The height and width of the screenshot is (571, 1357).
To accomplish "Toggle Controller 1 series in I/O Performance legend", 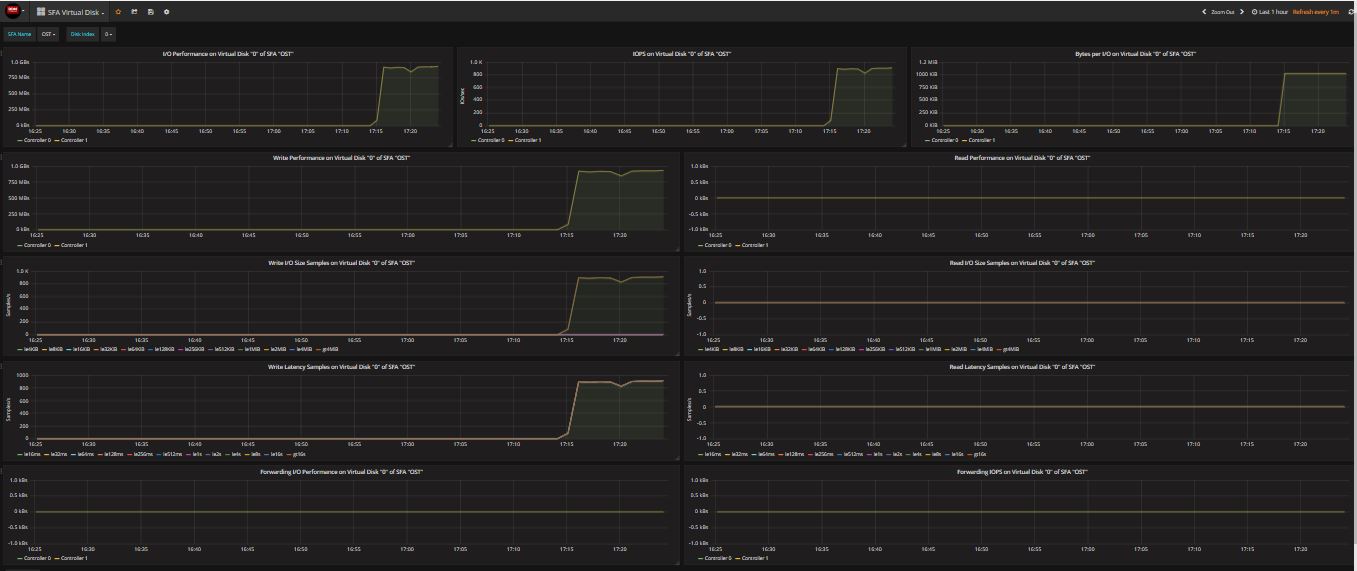I will point(74,141).
